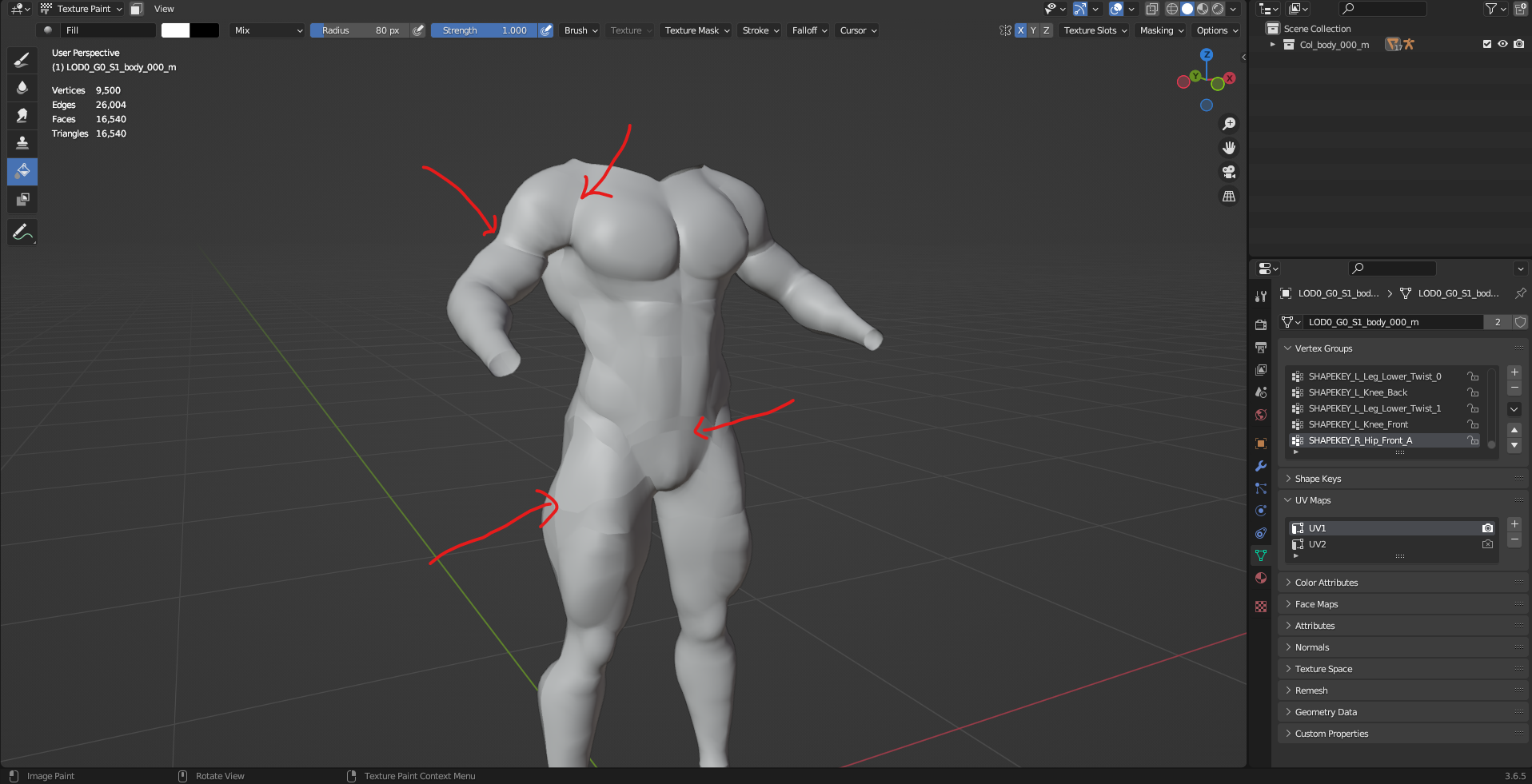This screenshot has width=1532, height=784.
Task: Move vertex group up in list
Action: coord(1514,430)
